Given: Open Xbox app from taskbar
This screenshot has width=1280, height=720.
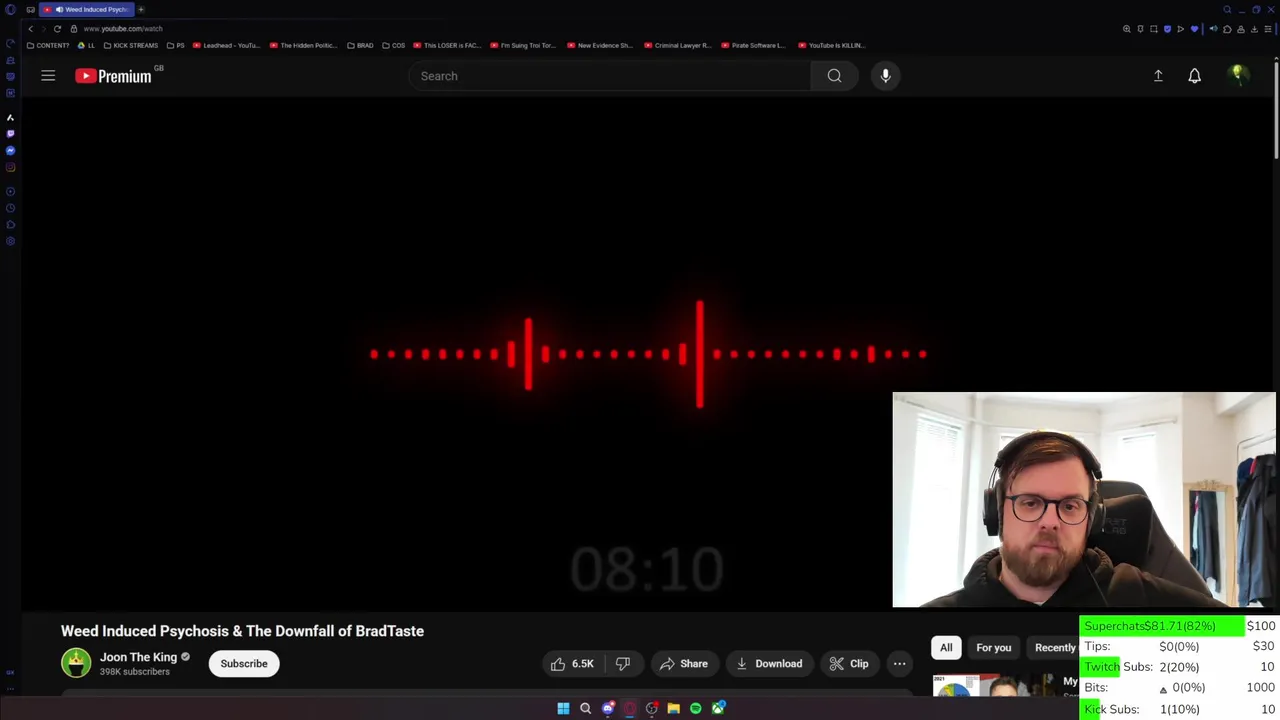Looking at the screenshot, I should (x=718, y=708).
